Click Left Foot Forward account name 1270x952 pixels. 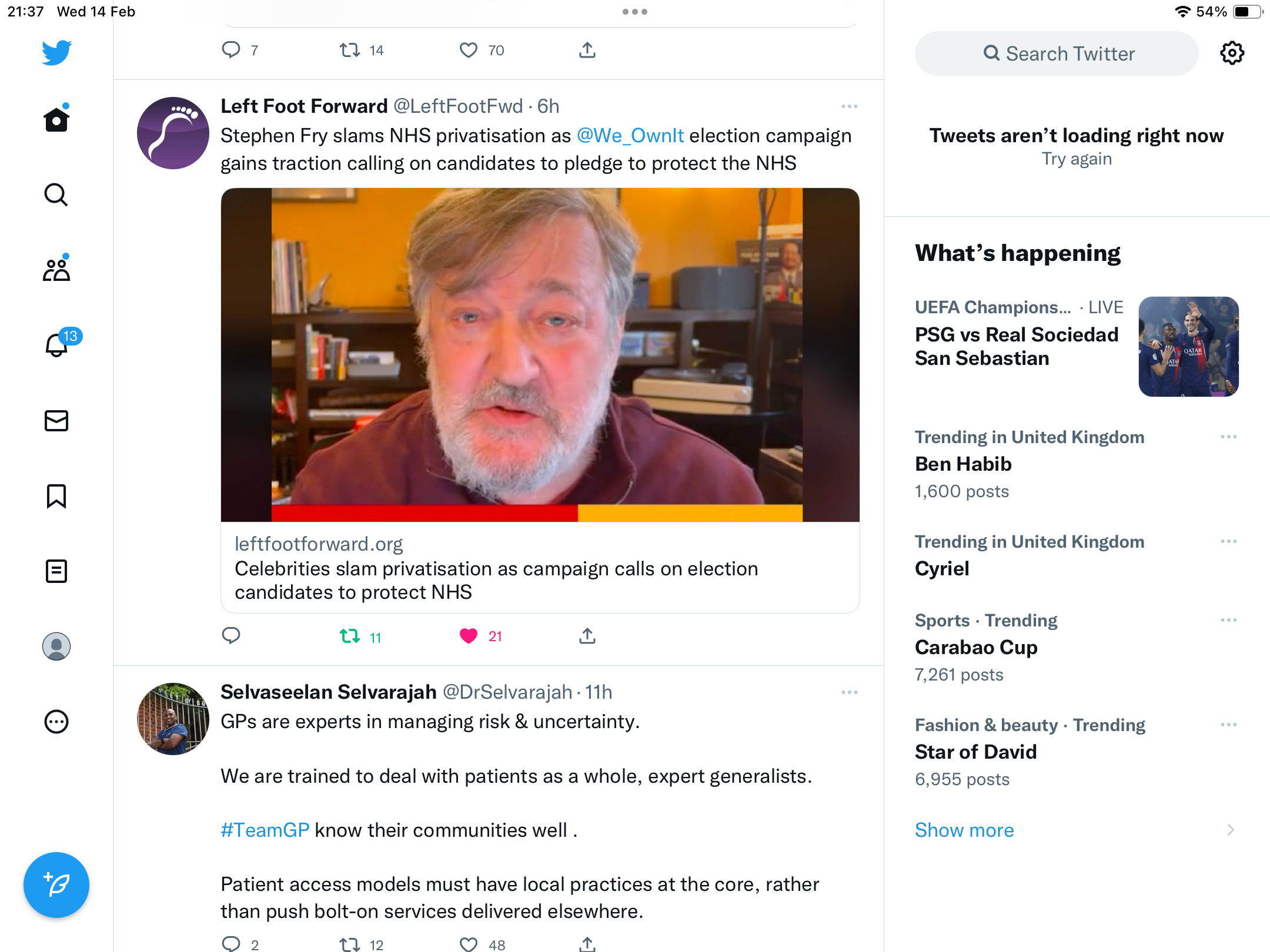304,106
